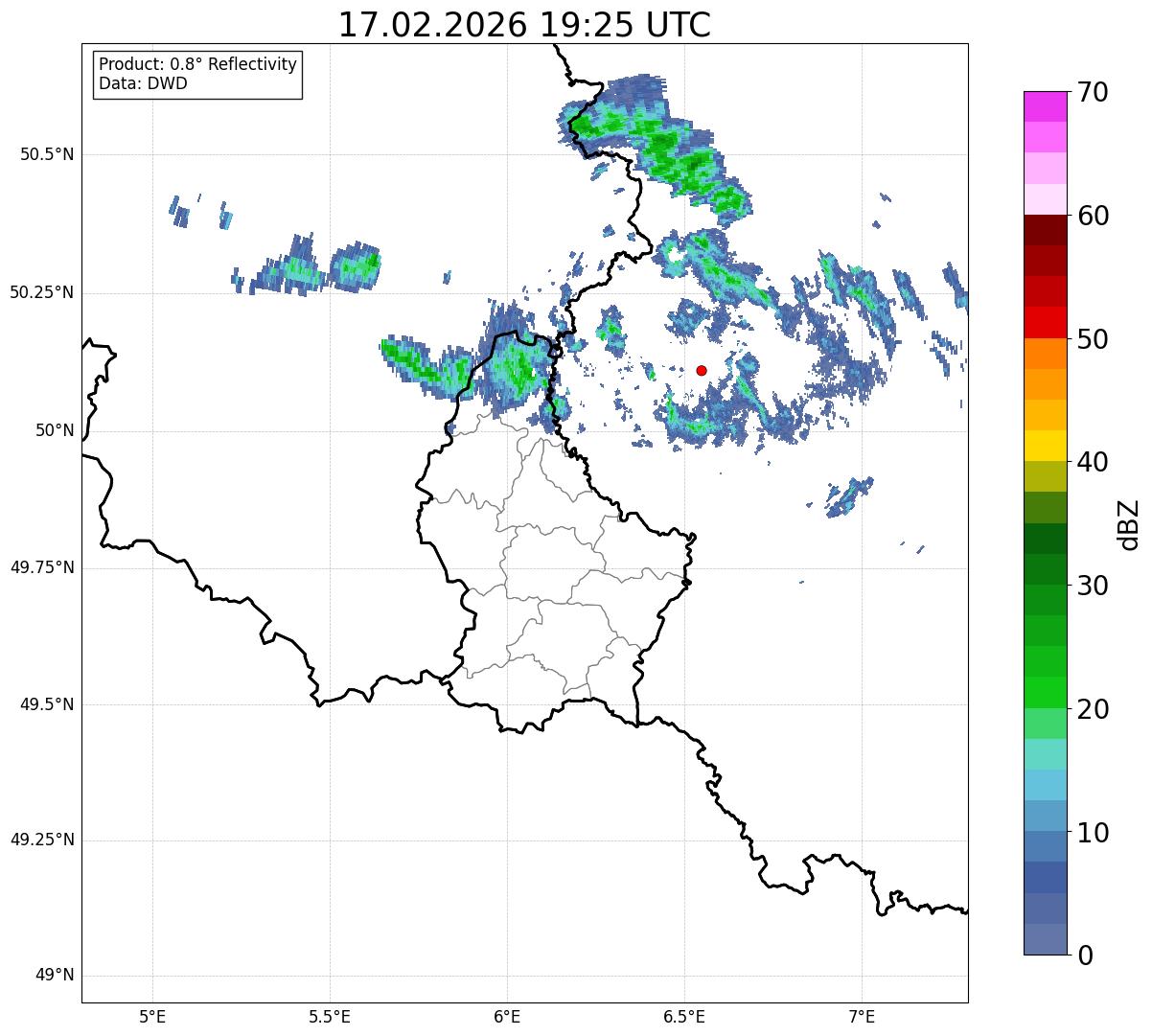The width and height of the screenshot is (1152, 1036).
Task: Click the 7°E longitude label
Action: (862, 1016)
